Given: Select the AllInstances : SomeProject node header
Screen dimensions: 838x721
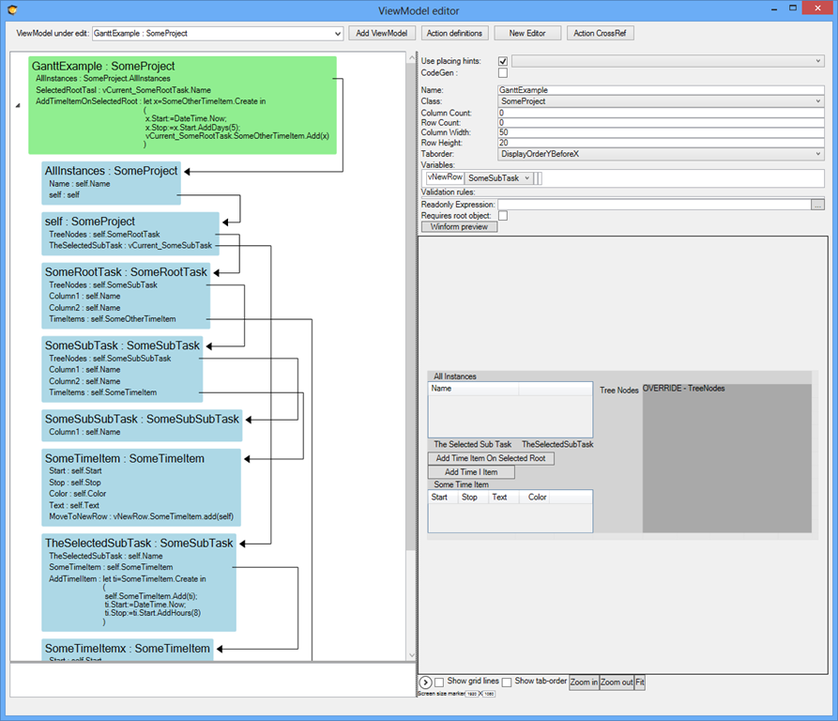Looking at the screenshot, I should (x=111, y=171).
